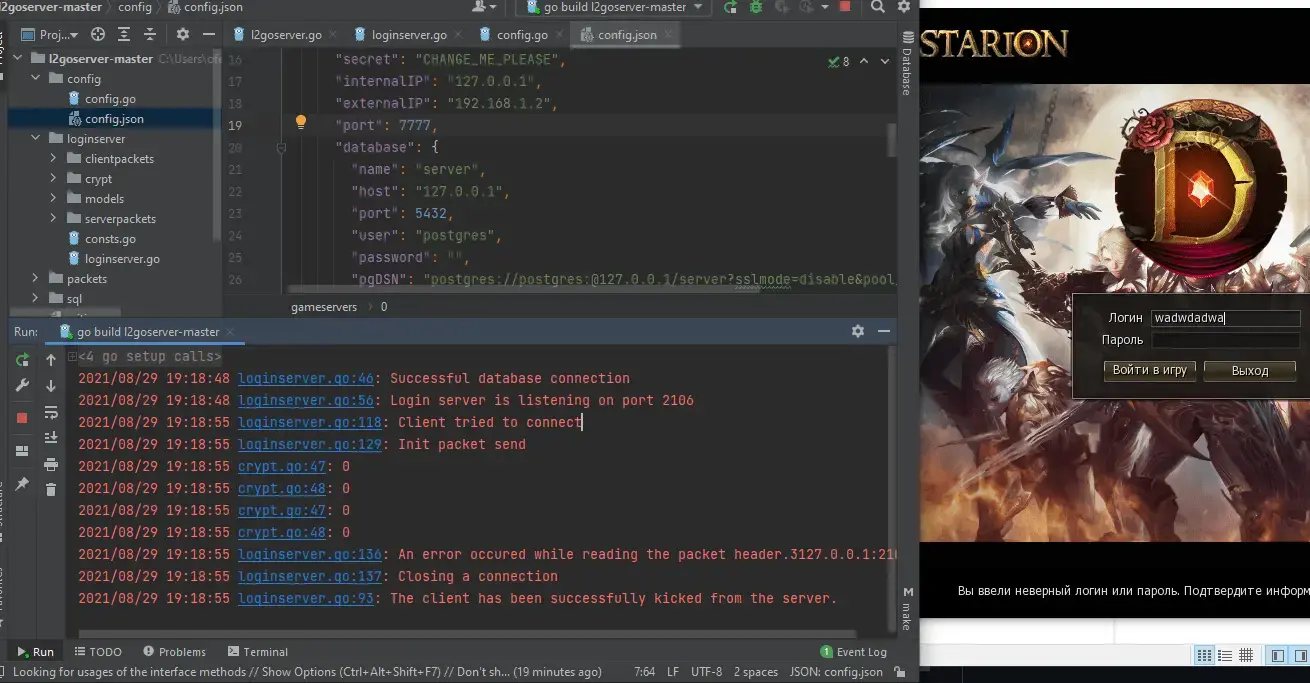Hide the Project tool window
This screenshot has width=1310, height=683.
[208, 34]
